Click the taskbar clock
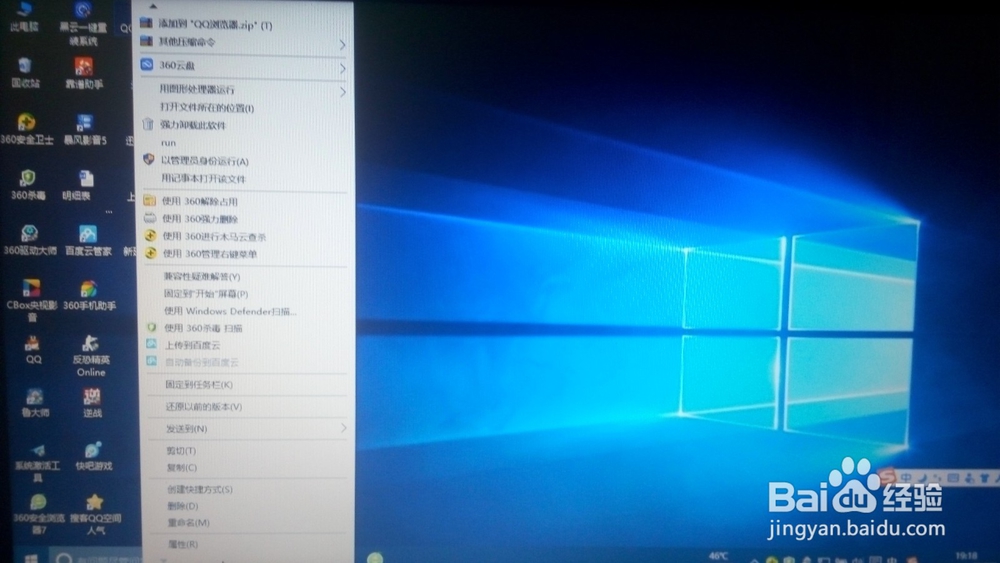1000x563 pixels. (966, 556)
